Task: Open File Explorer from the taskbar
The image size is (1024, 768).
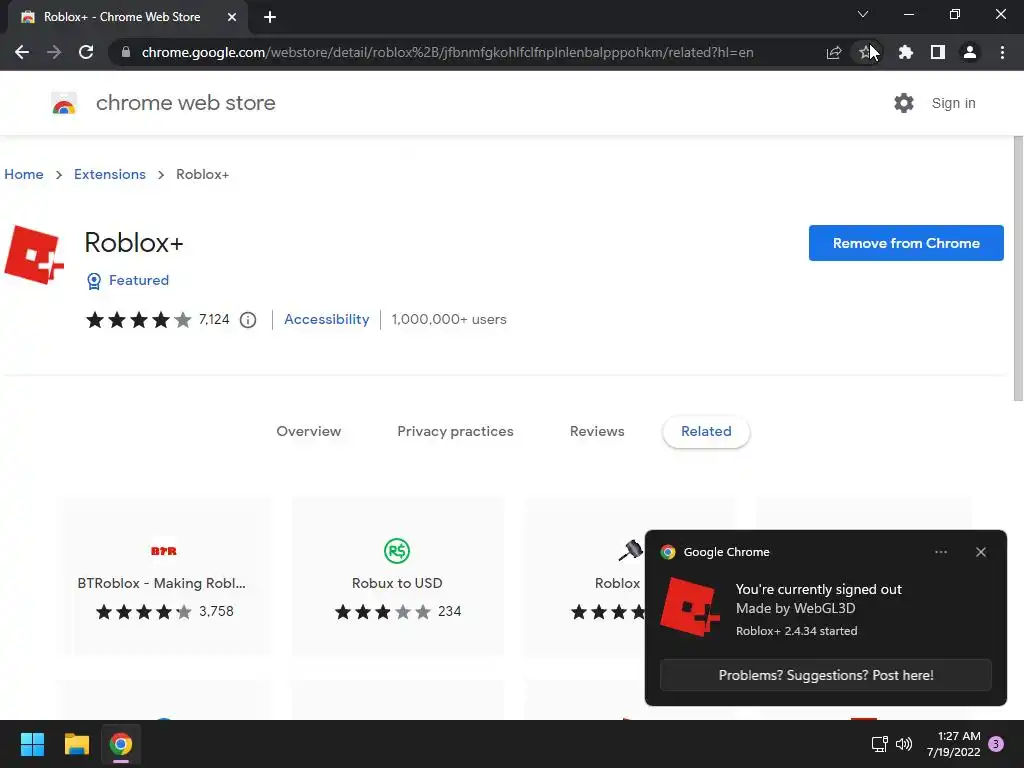Action: [76, 744]
